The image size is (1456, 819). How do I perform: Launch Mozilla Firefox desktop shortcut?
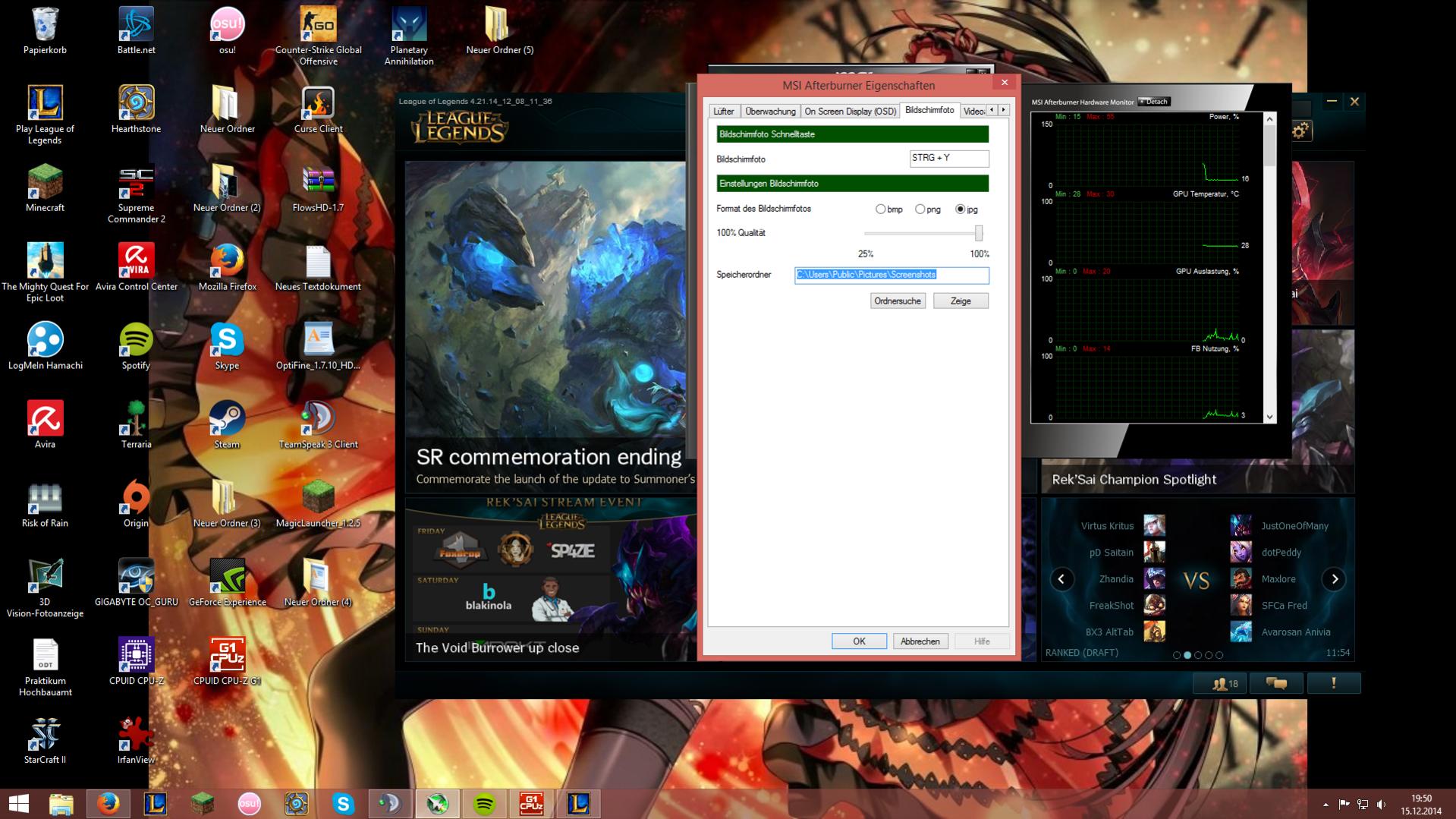227,268
